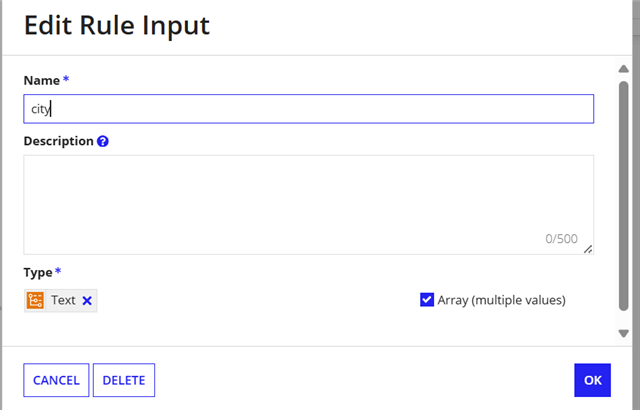640x410 pixels.
Task: Click the Description resize handle corner
Action: click(x=588, y=249)
